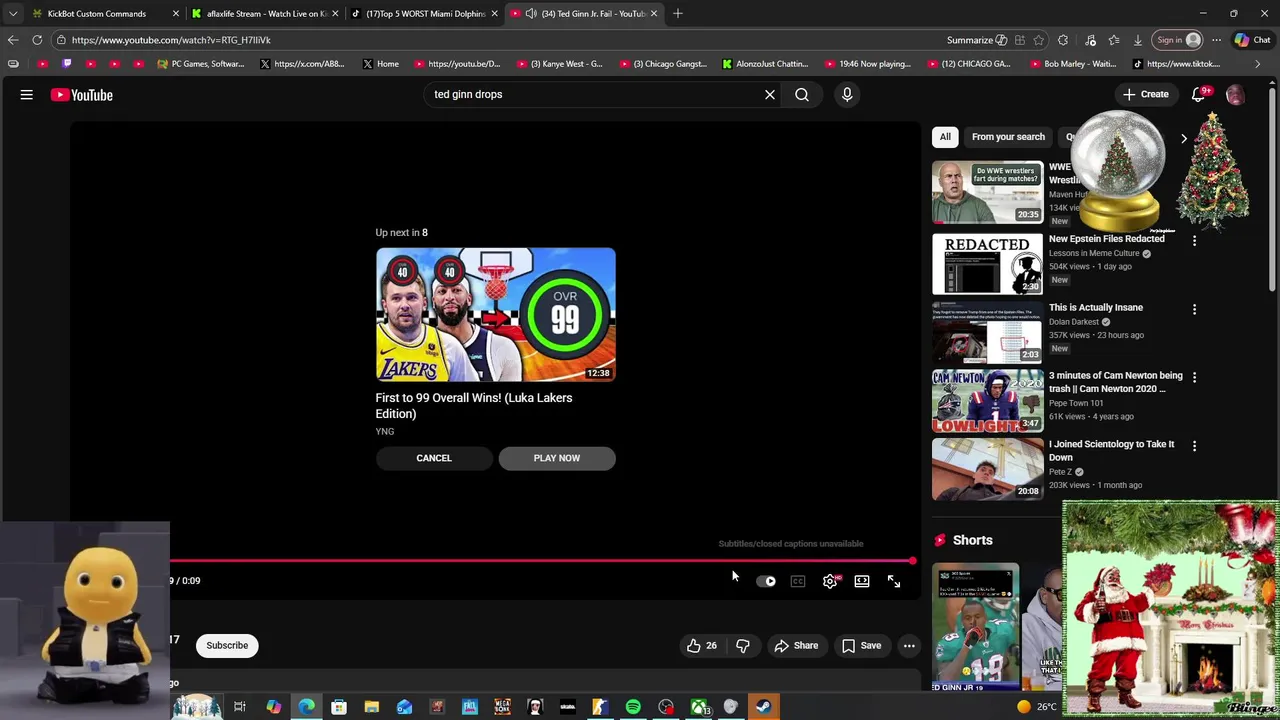
Task: Subscribe to the channel
Action: click(227, 646)
